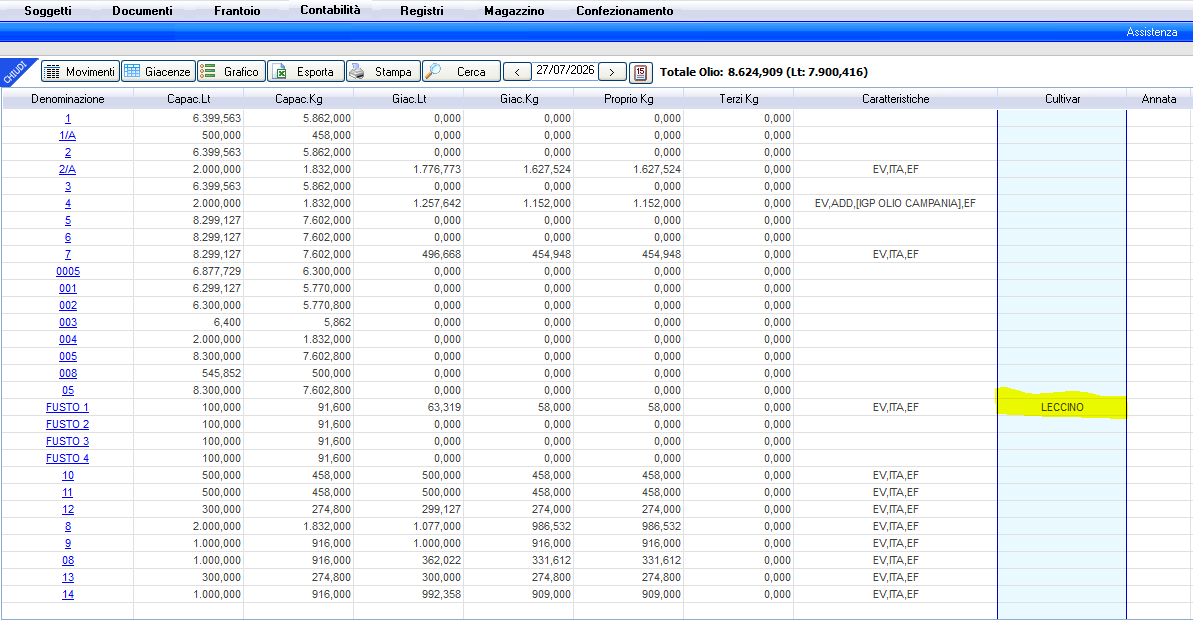1193x620 pixels.
Task: Click the Totale Olio summary text
Action: coord(764,72)
